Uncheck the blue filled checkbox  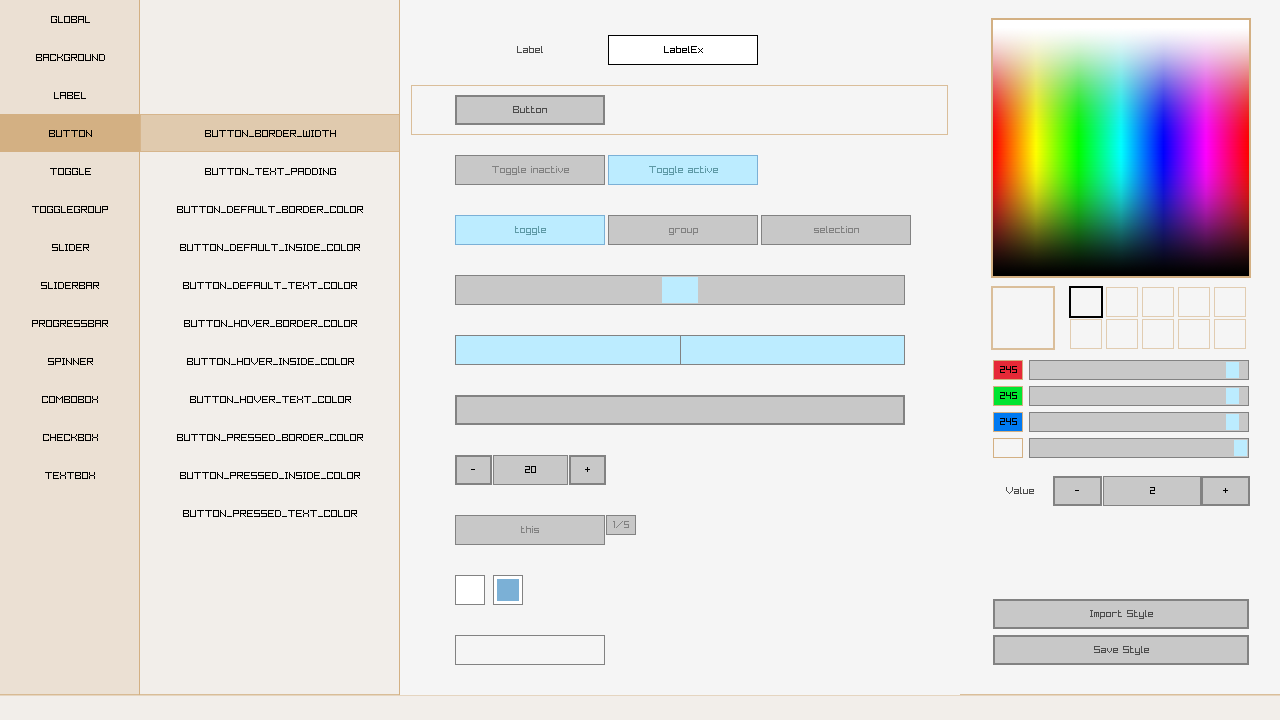(x=508, y=590)
